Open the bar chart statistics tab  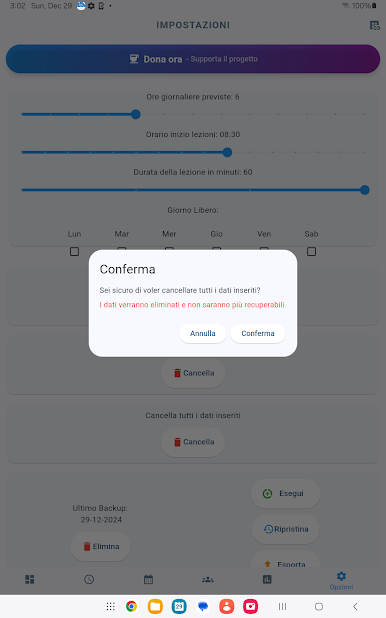(267, 579)
